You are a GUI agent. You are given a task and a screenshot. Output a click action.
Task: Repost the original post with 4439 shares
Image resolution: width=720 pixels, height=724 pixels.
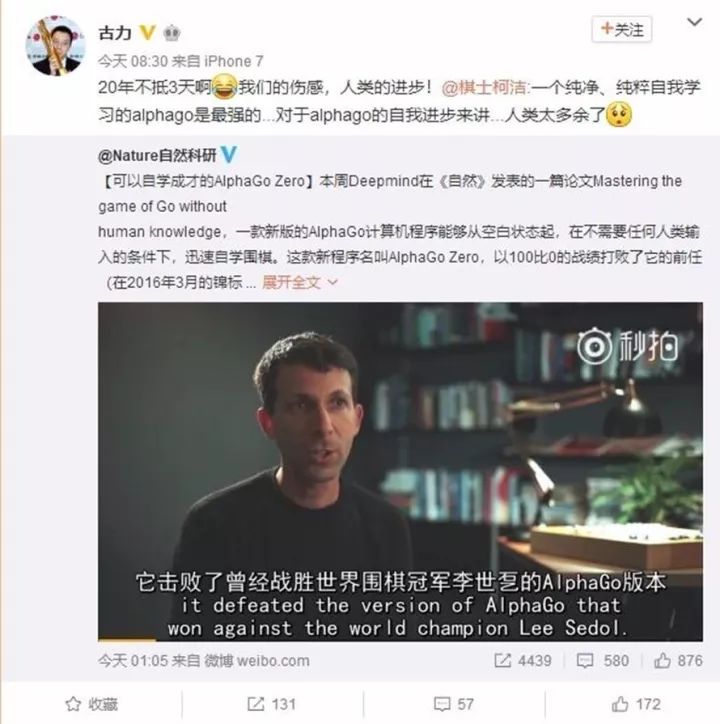pyautogui.click(x=523, y=661)
